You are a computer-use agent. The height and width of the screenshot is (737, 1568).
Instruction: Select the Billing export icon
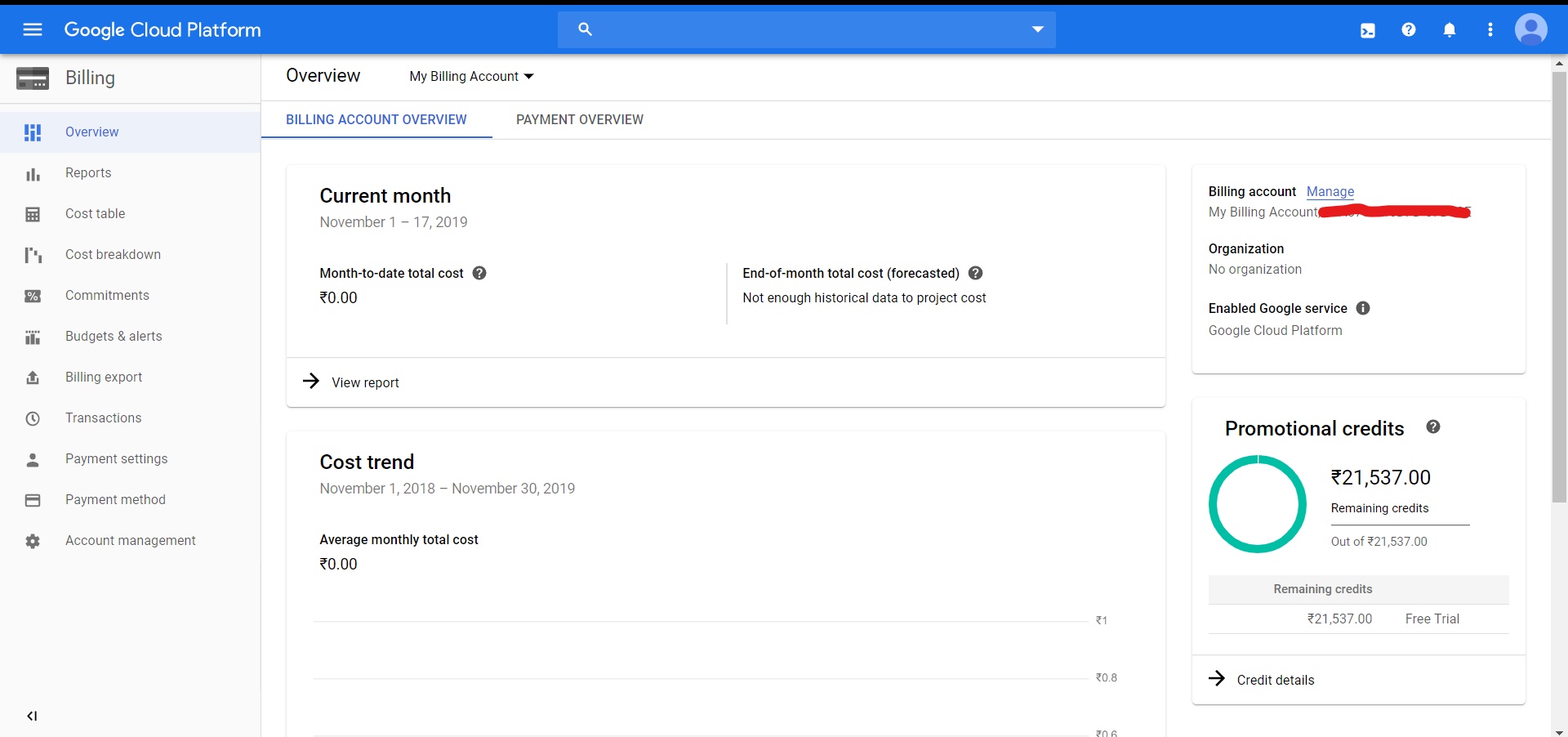point(33,377)
